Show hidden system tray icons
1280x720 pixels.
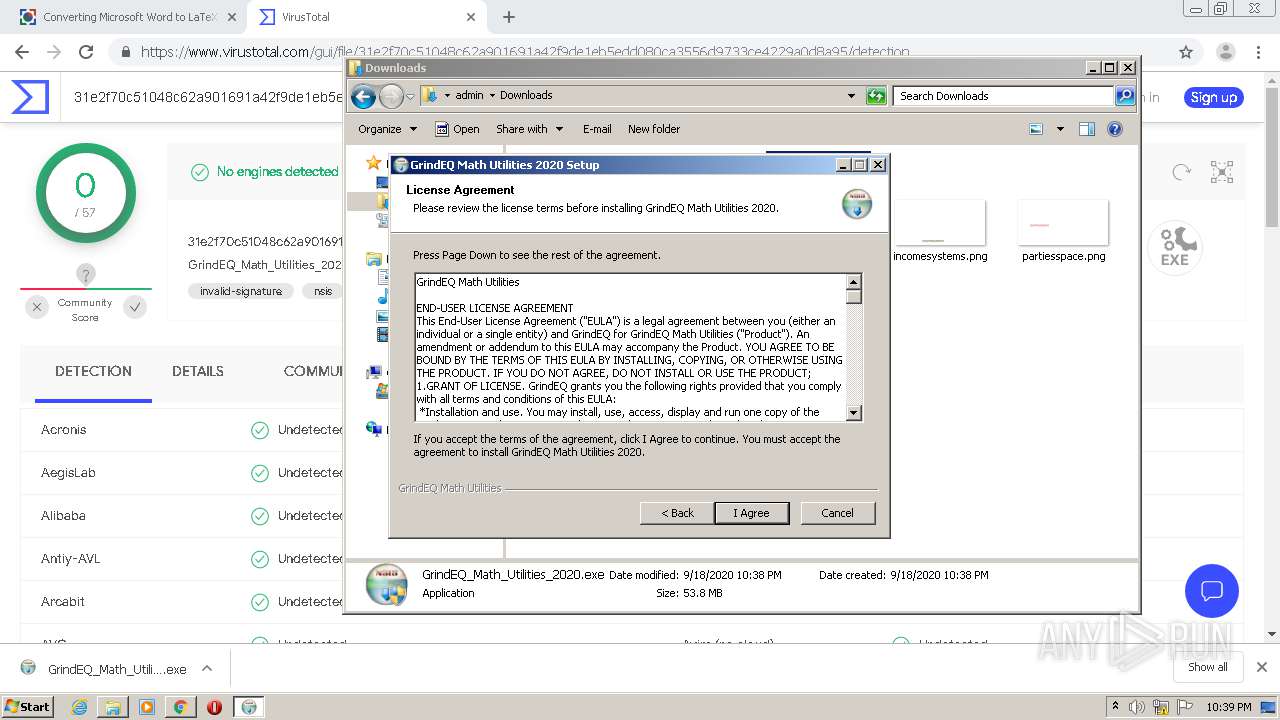(x=1115, y=707)
